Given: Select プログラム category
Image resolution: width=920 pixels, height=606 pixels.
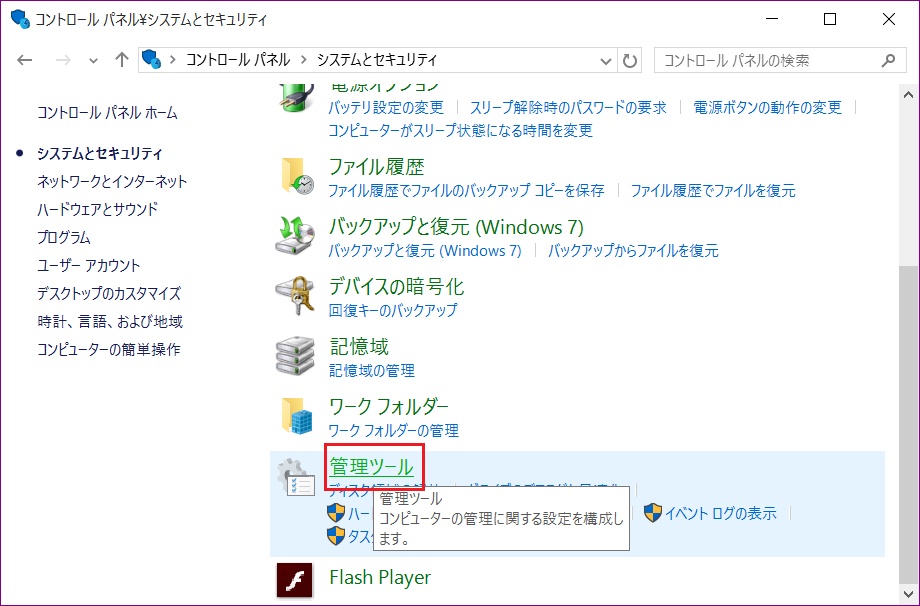Looking at the screenshot, I should click(x=63, y=237).
